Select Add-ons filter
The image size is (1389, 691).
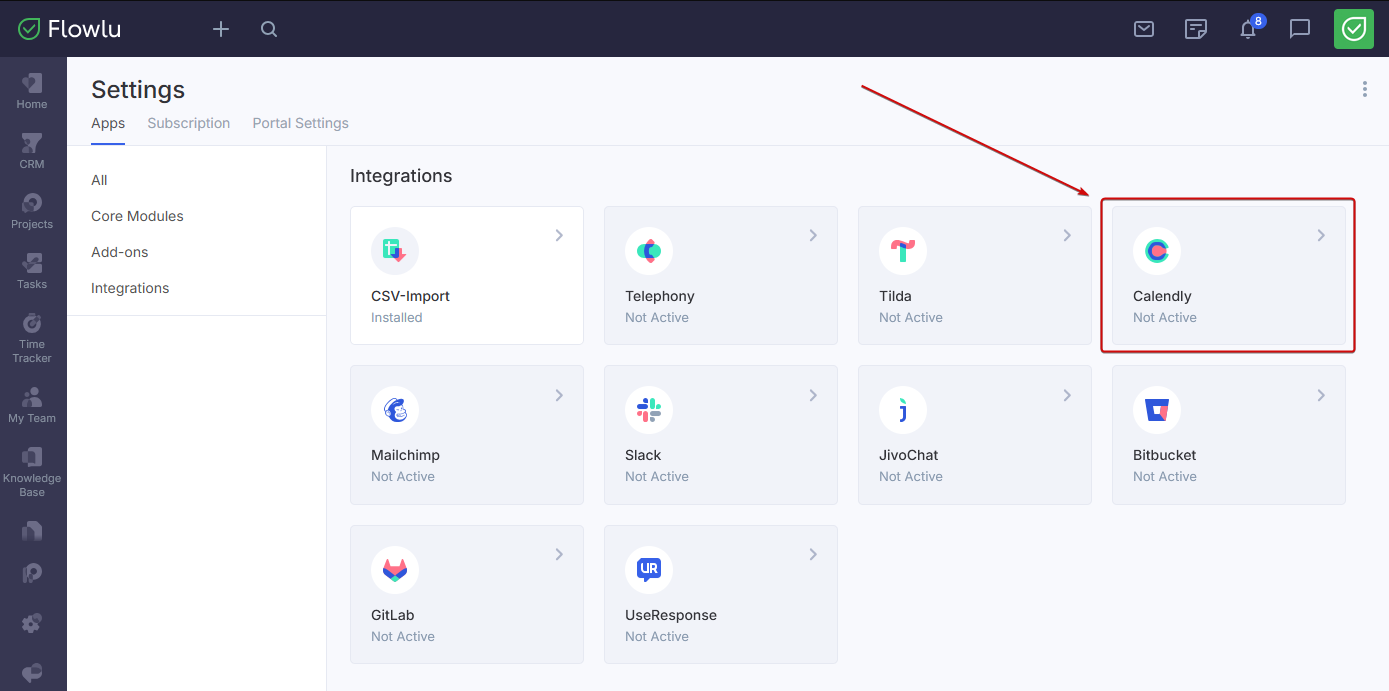pos(119,252)
